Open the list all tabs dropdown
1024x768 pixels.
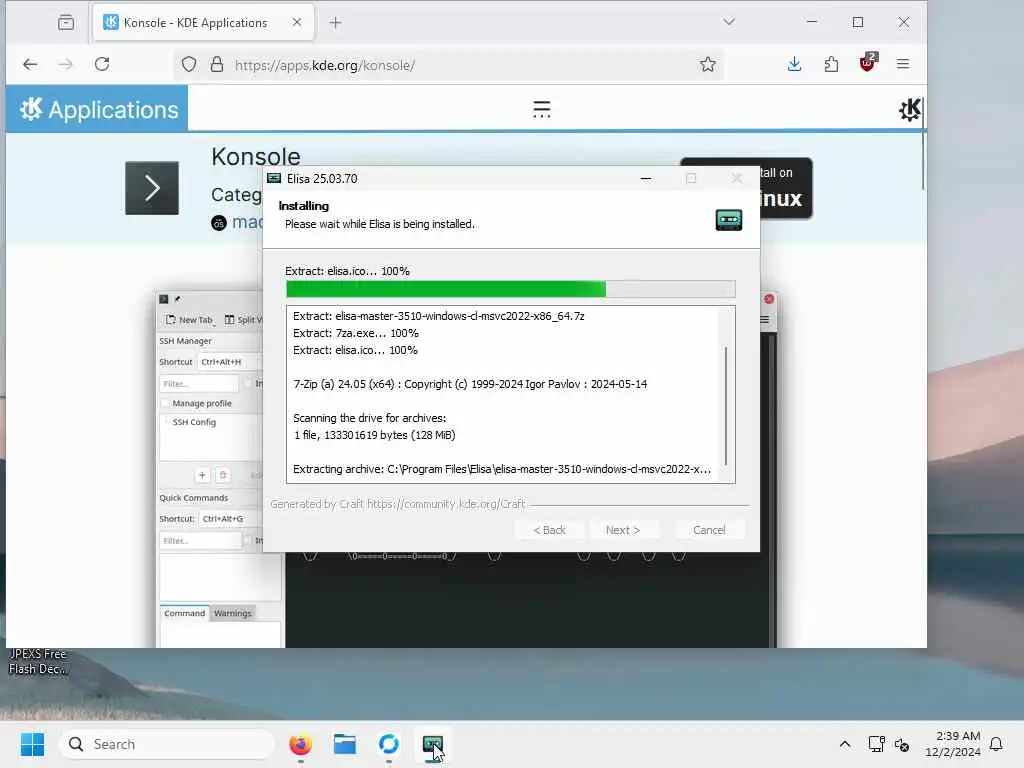tap(729, 22)
